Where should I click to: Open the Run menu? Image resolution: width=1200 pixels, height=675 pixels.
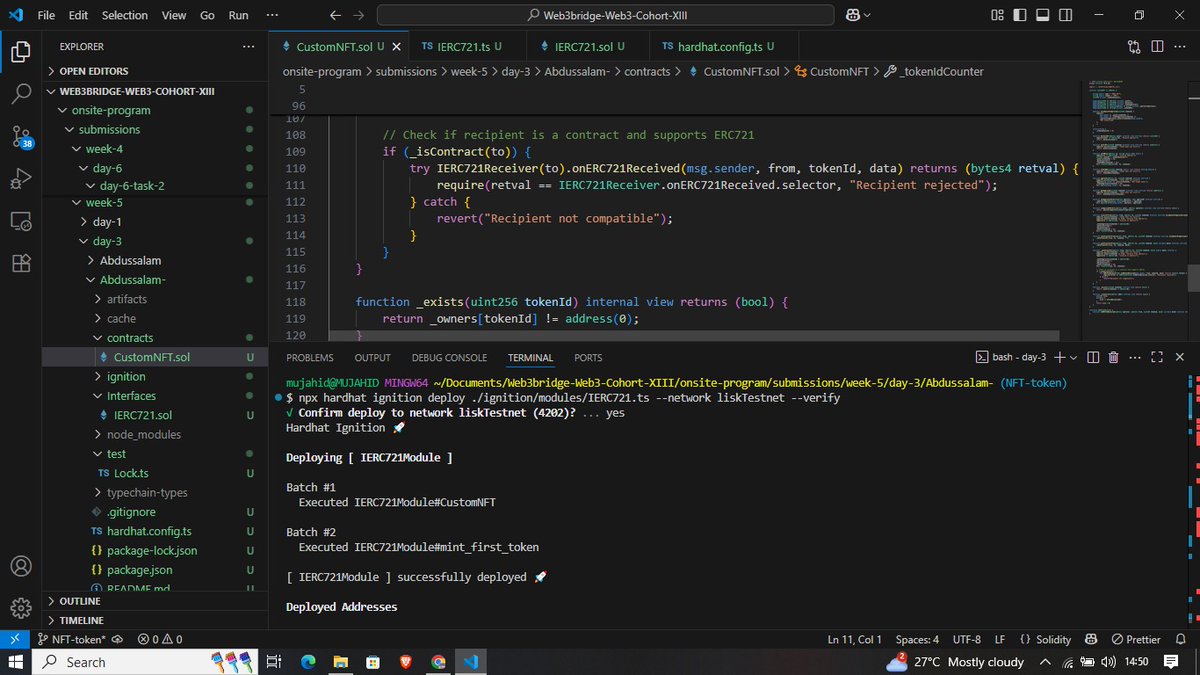point(238,15)
